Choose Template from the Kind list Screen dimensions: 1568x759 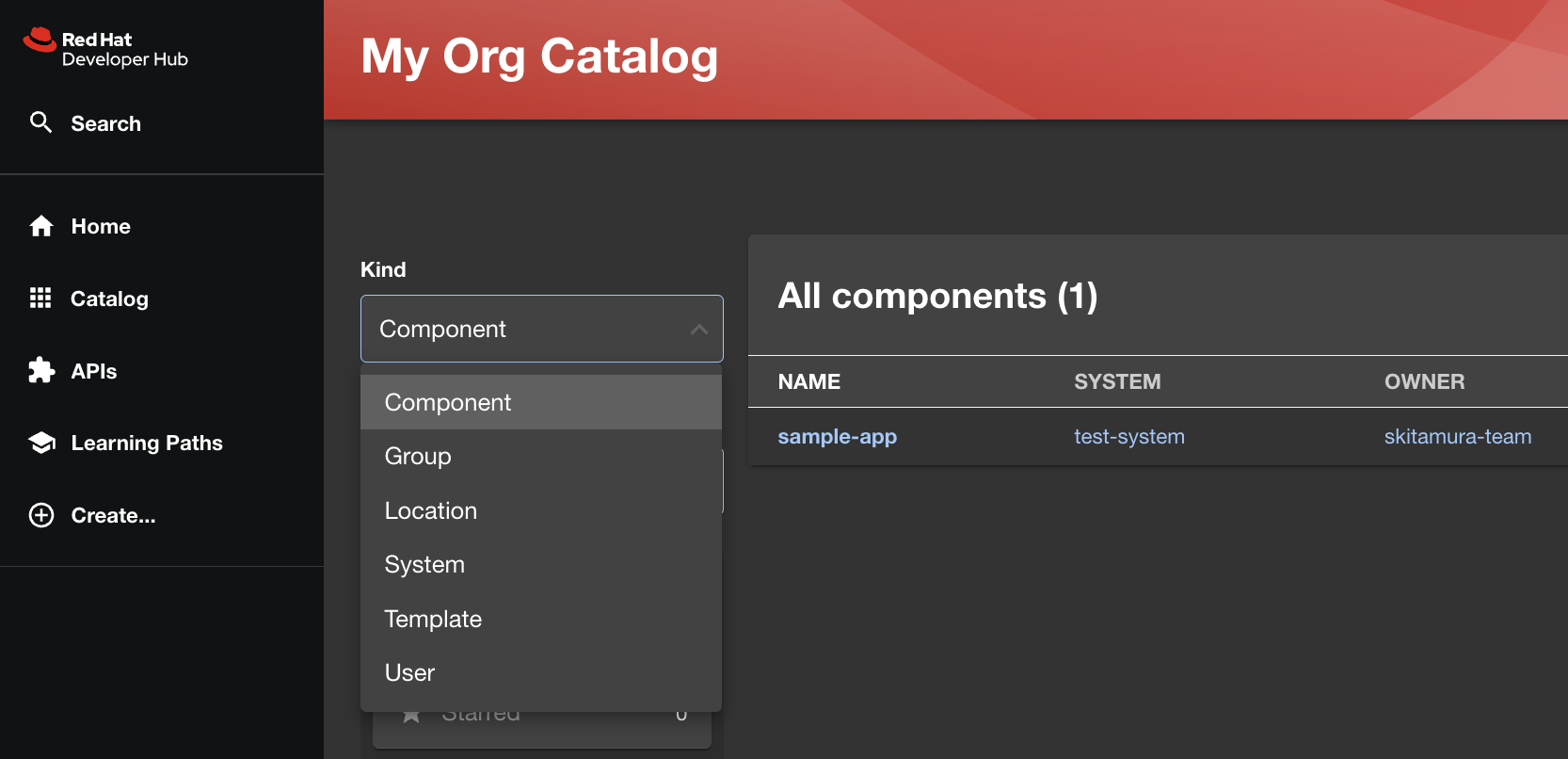433,619
